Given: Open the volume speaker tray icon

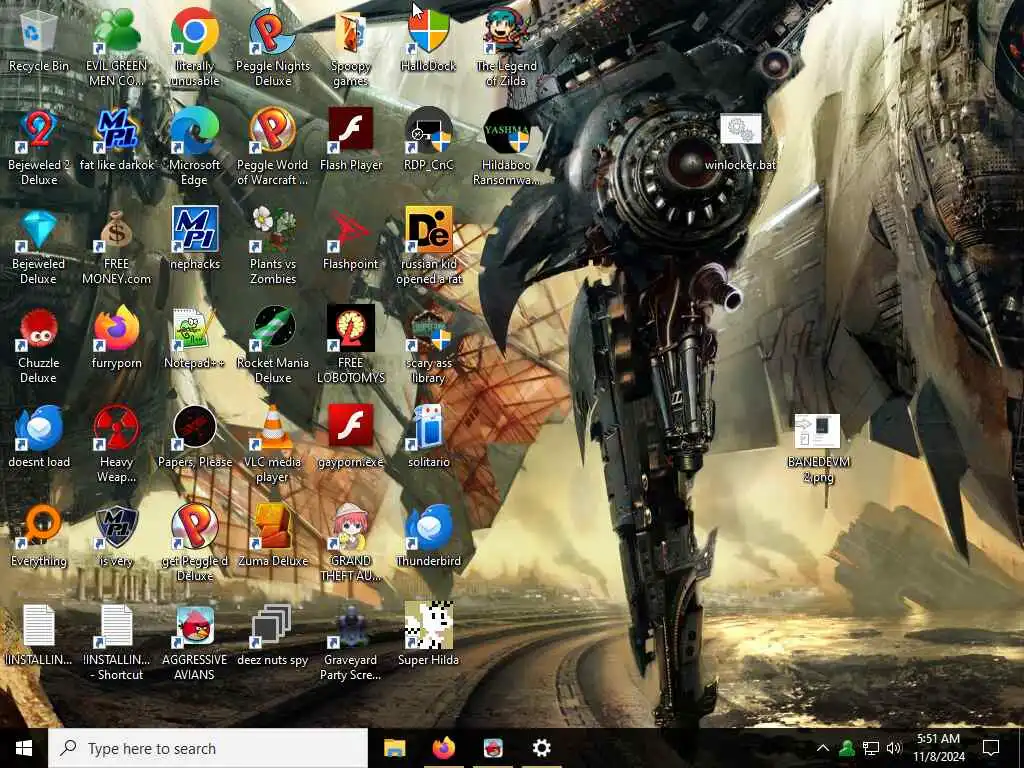Looking at the screenshot, I should [894, 748].
